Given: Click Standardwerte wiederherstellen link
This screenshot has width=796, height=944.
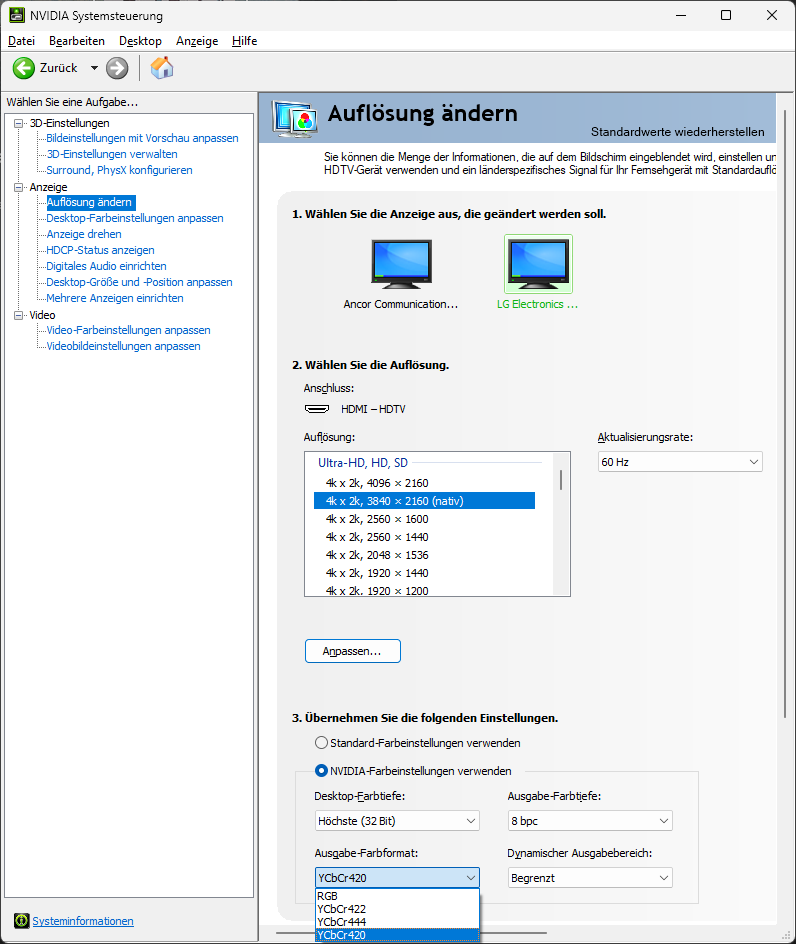Looking at the screenshot, I should tap(677, 132).
